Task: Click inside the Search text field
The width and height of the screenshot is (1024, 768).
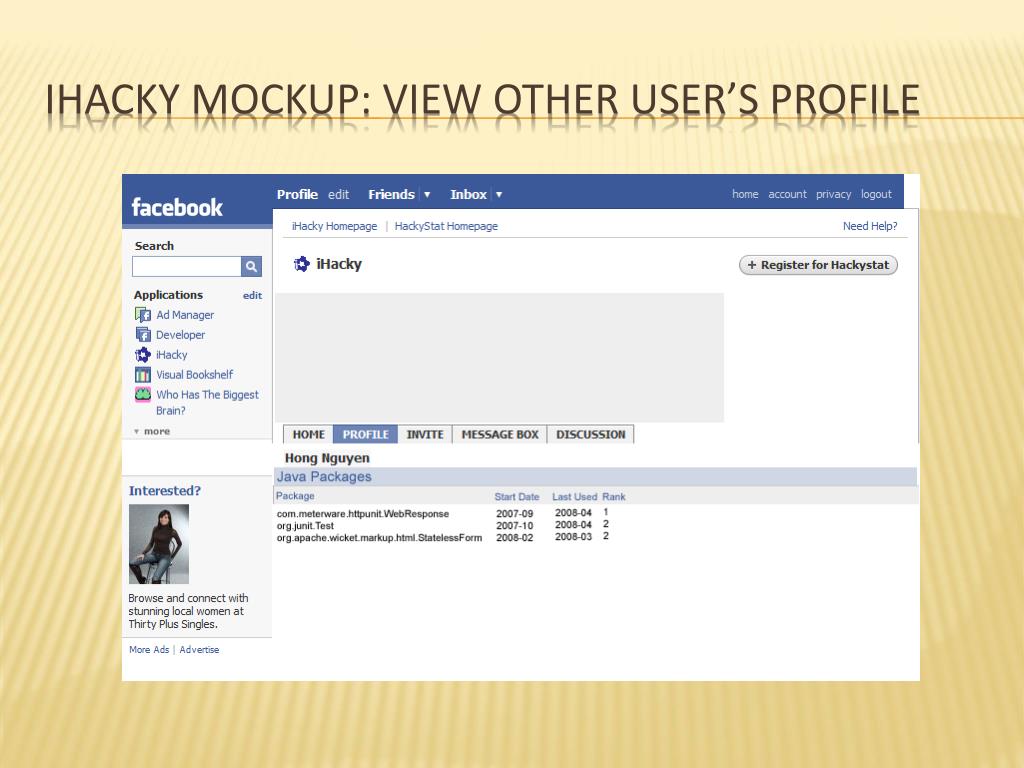Action: pyautogui.click(x=187, y=266)
